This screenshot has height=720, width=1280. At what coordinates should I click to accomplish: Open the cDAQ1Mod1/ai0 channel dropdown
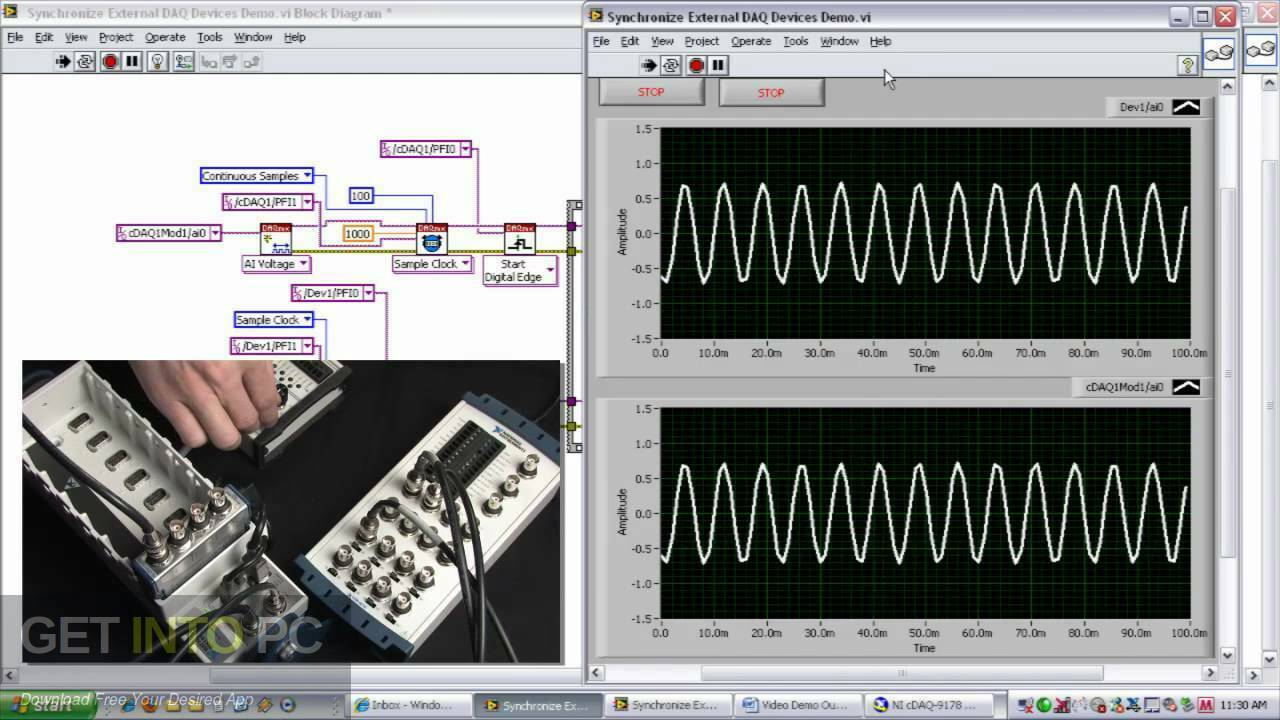coord(215,233)
